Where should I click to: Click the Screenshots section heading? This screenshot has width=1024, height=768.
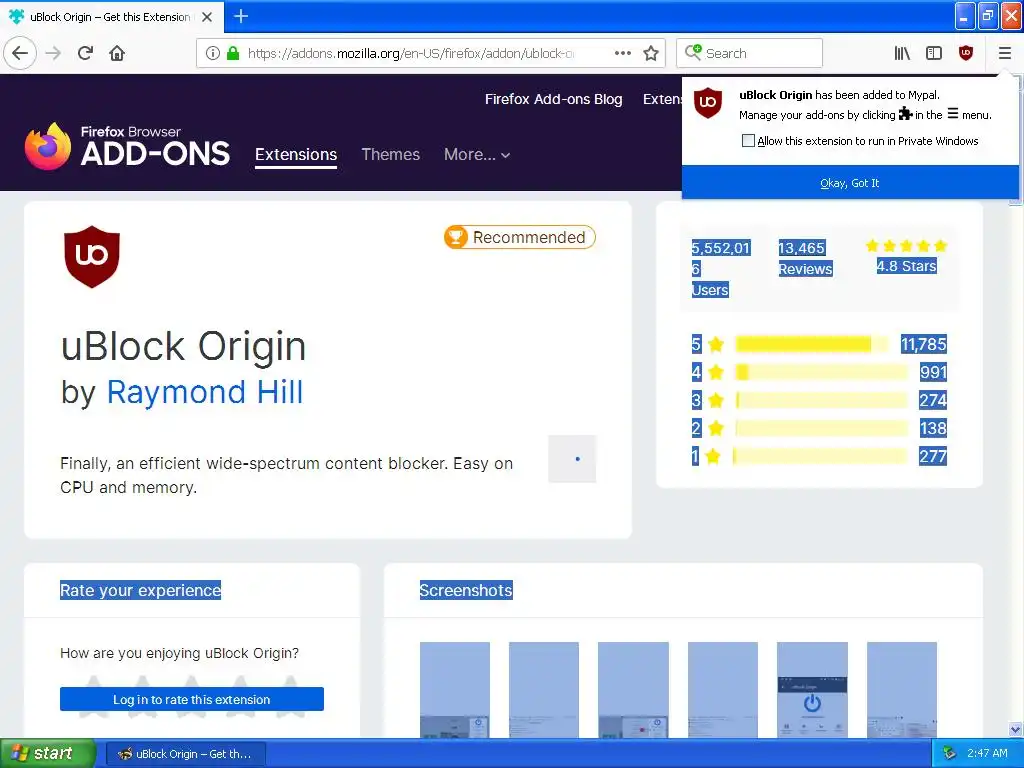coord(466,590)
